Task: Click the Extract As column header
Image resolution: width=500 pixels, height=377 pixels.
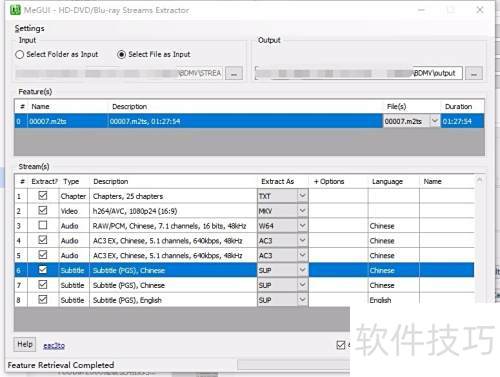Action: [283, 181]
